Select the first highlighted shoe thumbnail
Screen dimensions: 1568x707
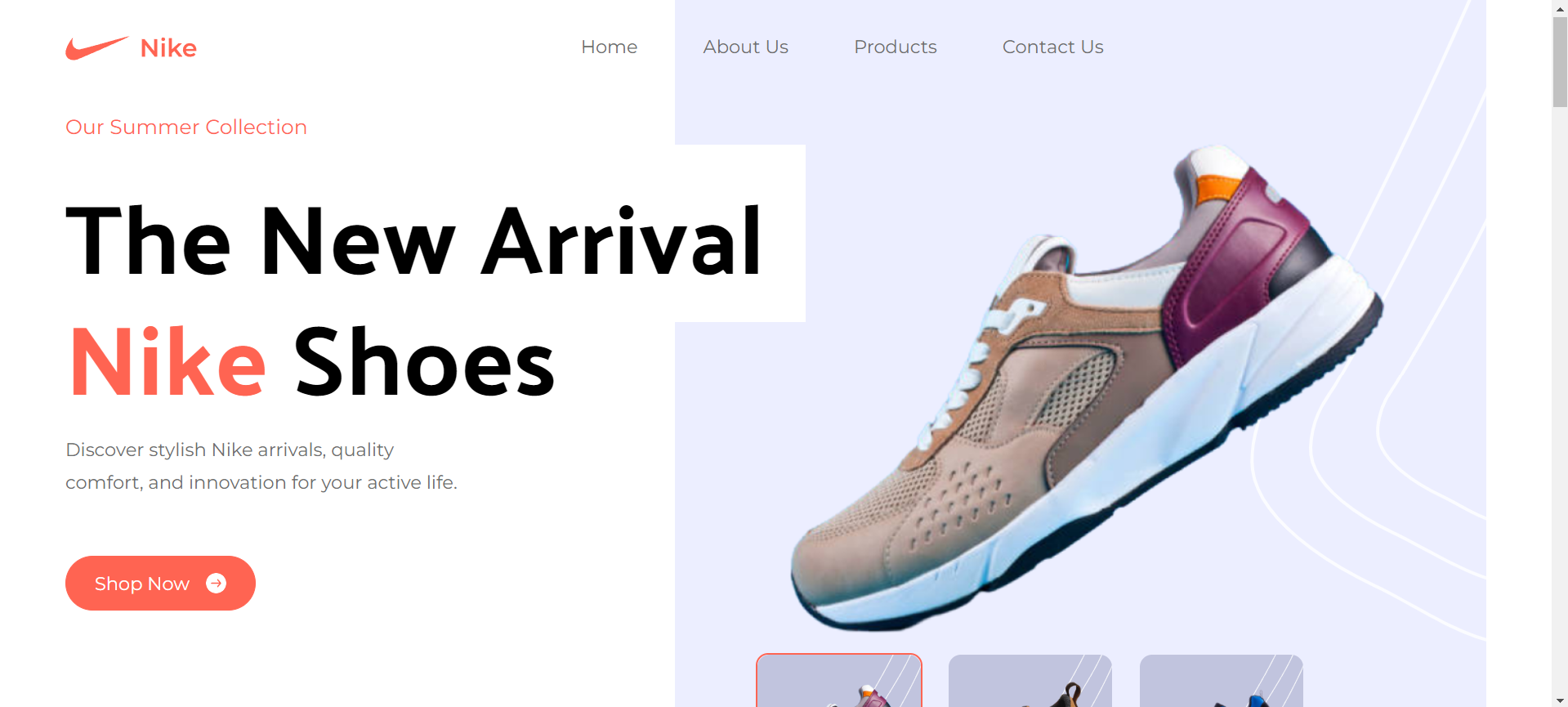point(839,681)
